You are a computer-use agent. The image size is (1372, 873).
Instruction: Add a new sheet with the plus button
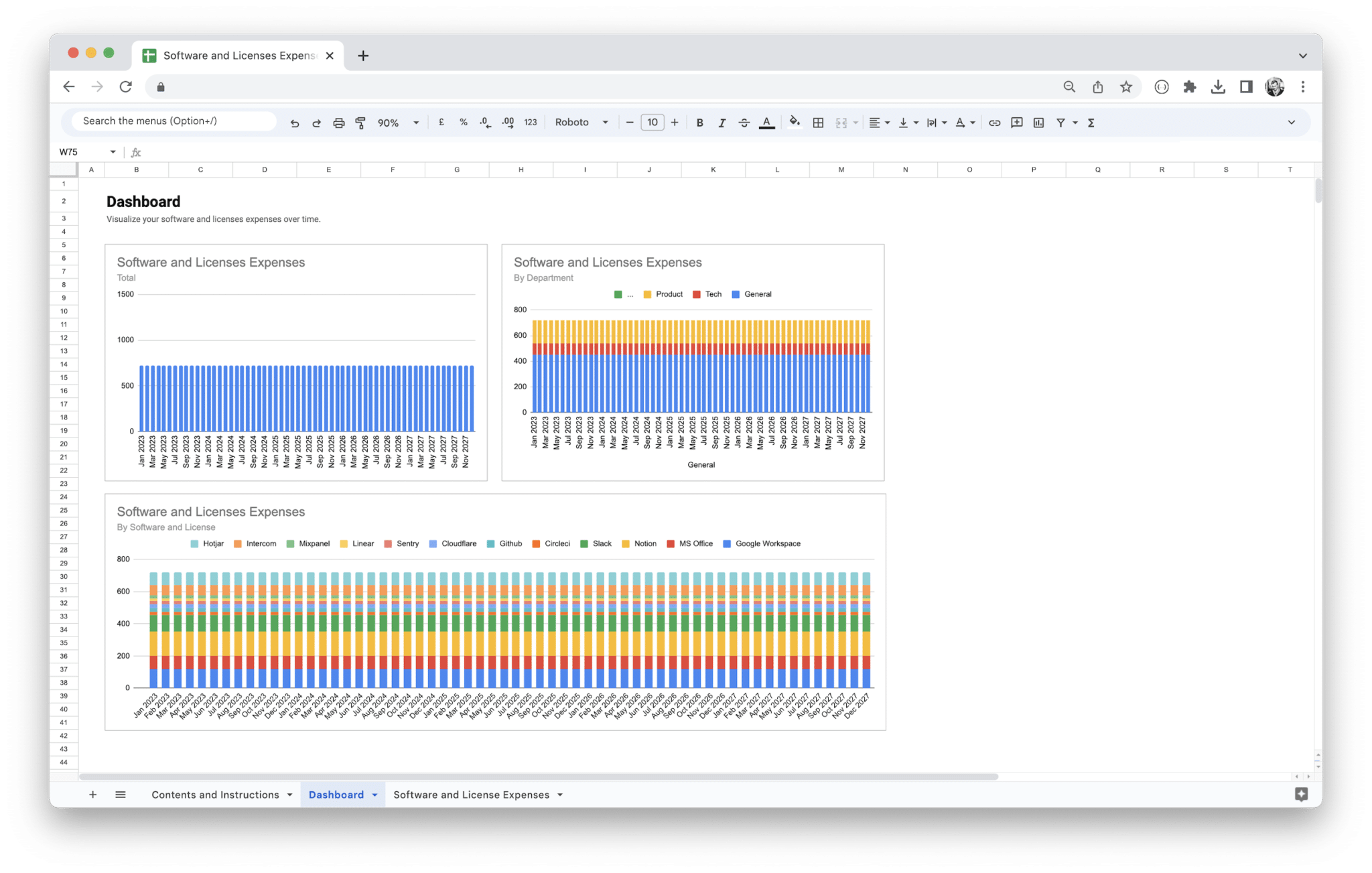click(x=93, y=795)
